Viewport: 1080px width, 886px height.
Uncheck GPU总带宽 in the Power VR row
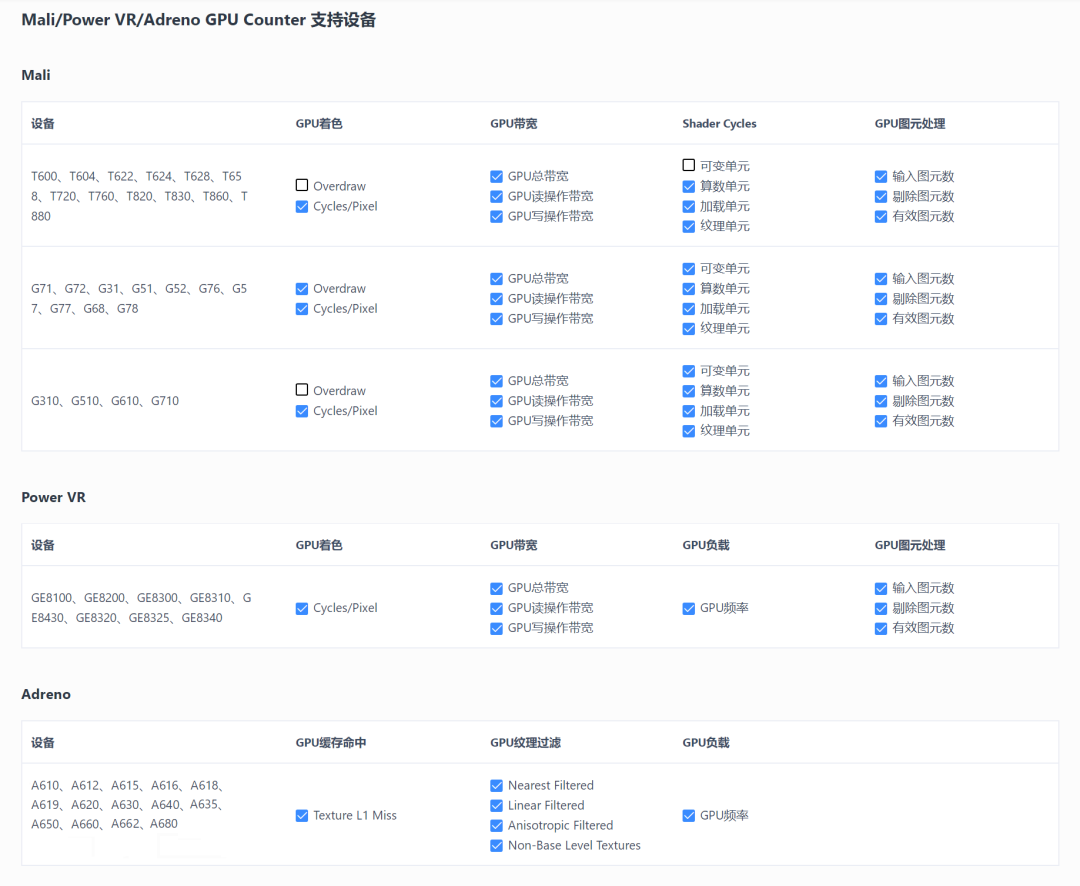coord(496,587)
